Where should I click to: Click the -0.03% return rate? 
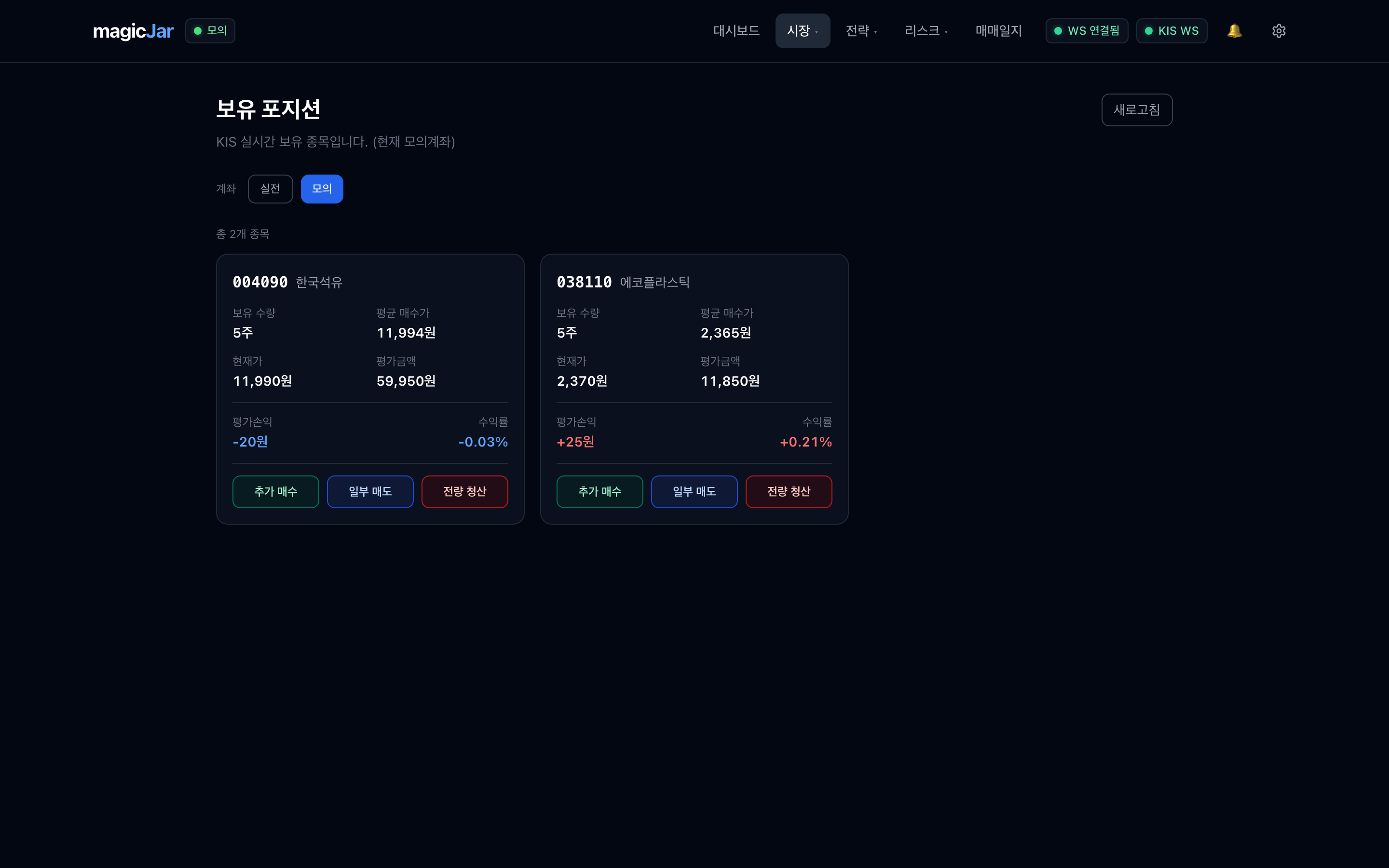pos(483,442)
